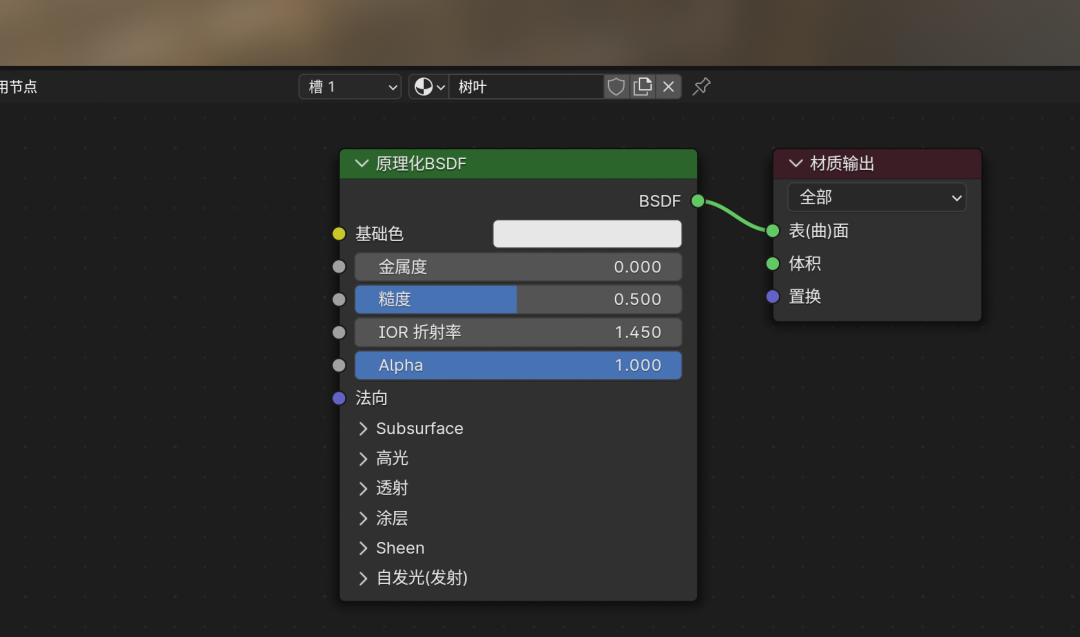Unlink the 树叶 material with X icon
The image size is (1080, 637).
click(x=668, y=86)
